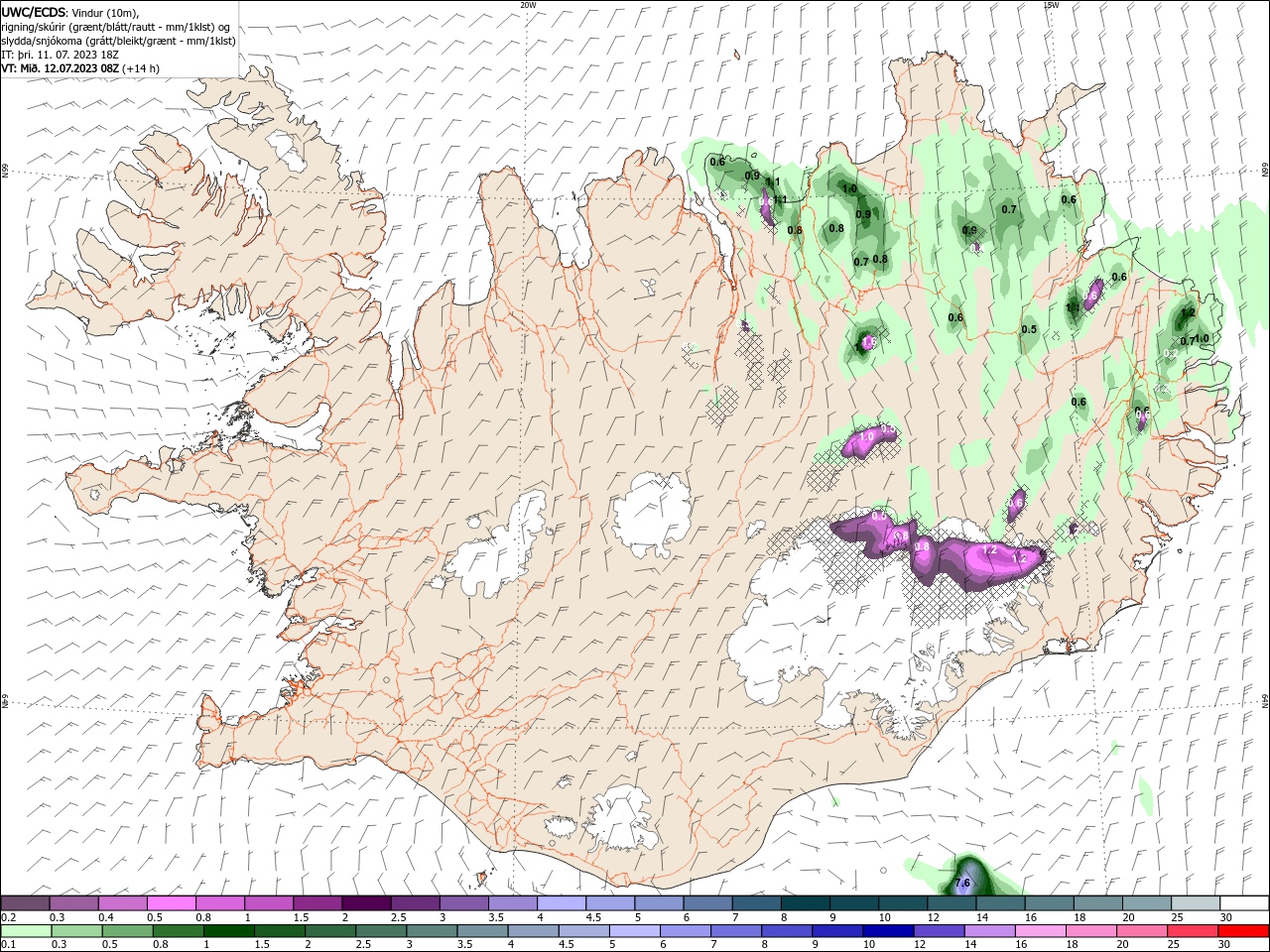Viewport: 1270px width, 952px height.
Task: Pick the bright red swatch ending the rain scale
Action: click(x=1244, y=931)
